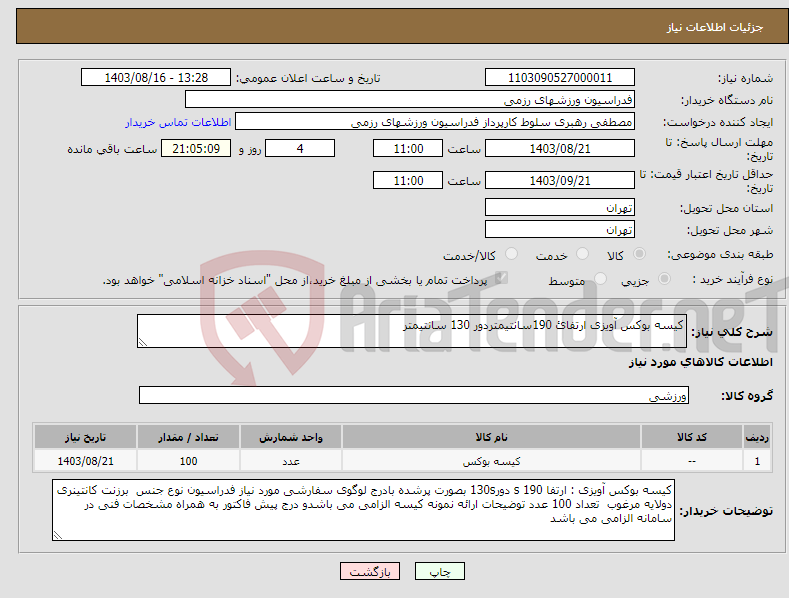The height and width of the screenshot is (598, 789).
Task: Click the نام کالا column header
Action: [491, 437]
